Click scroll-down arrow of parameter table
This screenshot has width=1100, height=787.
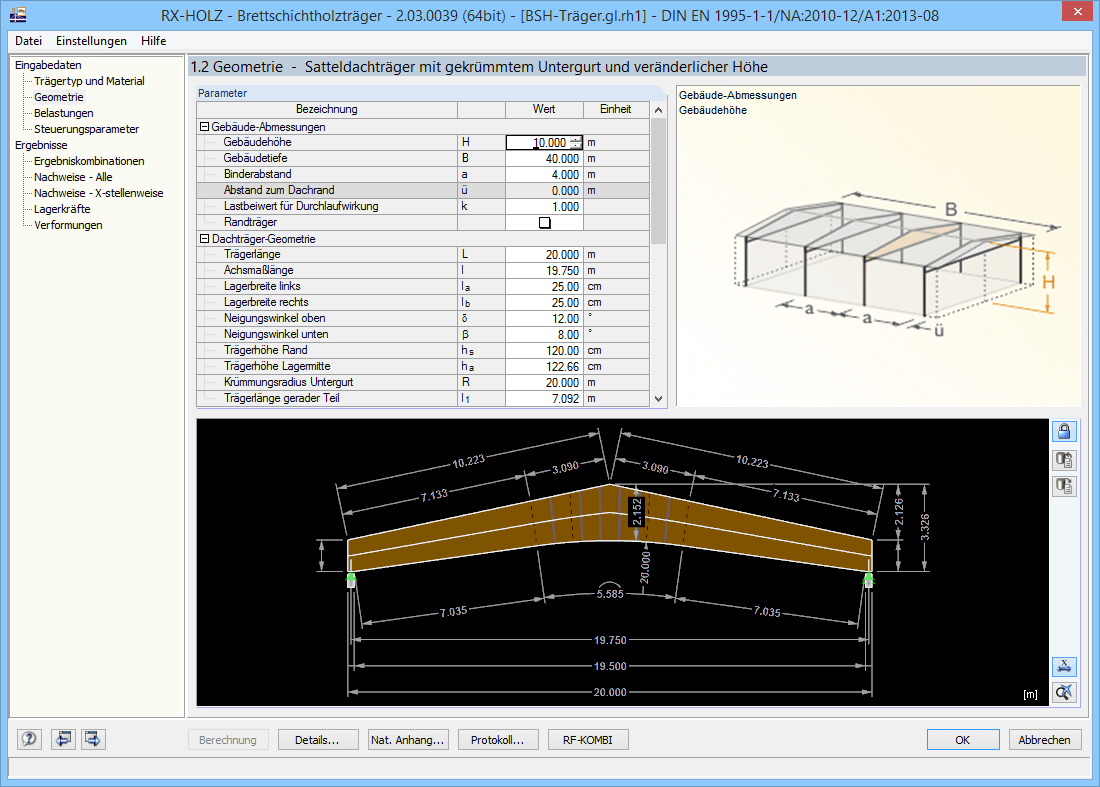658,398
